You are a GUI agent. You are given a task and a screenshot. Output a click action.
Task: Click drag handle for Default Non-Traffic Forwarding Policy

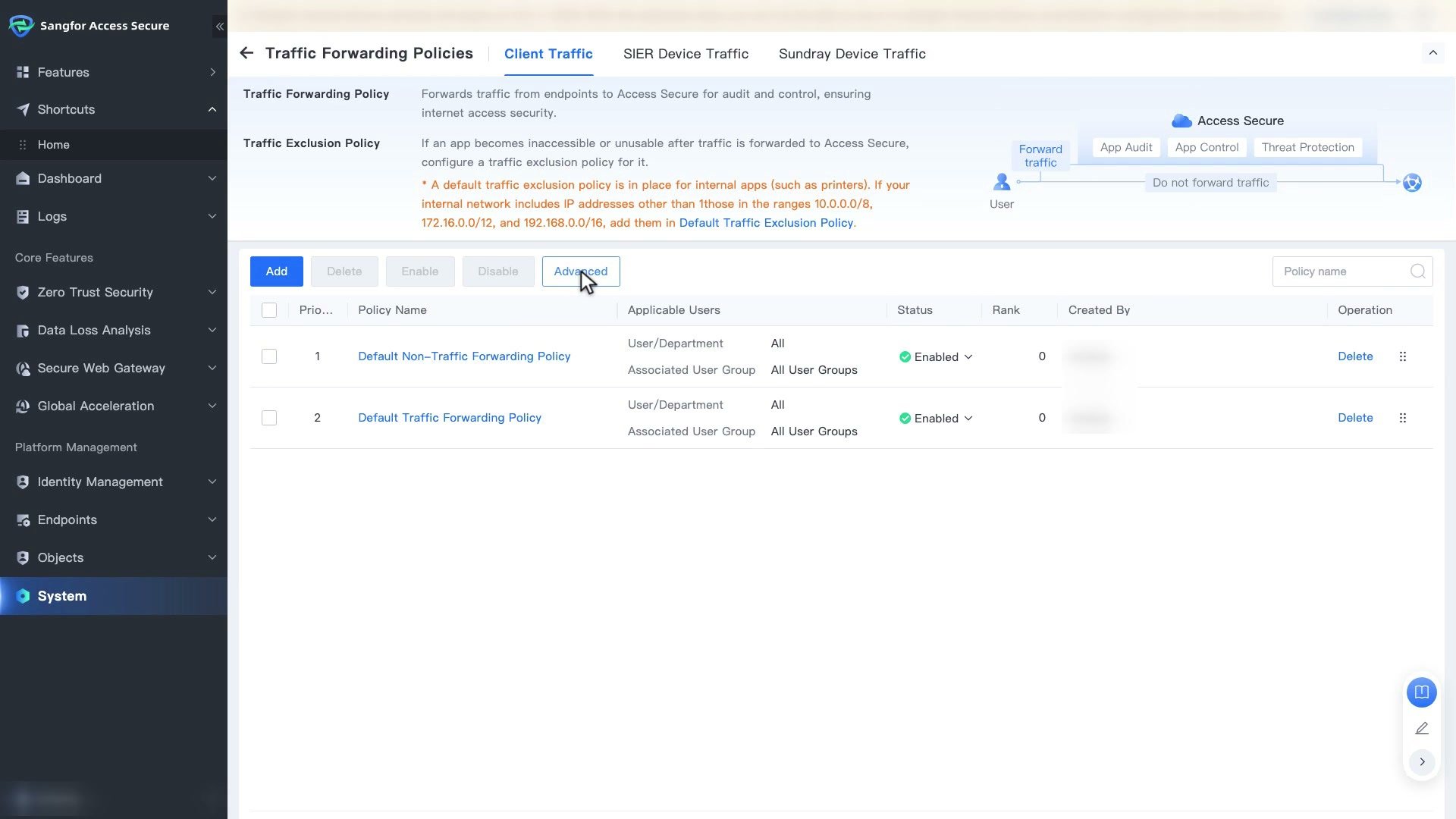pos(1403,356)
